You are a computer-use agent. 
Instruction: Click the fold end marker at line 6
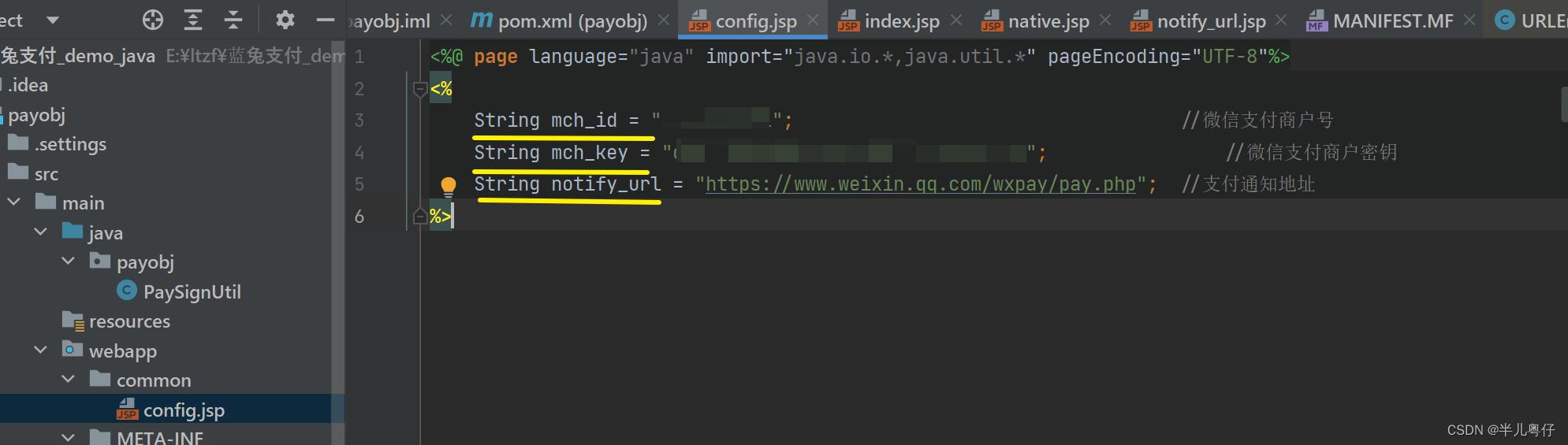point(420,216)
